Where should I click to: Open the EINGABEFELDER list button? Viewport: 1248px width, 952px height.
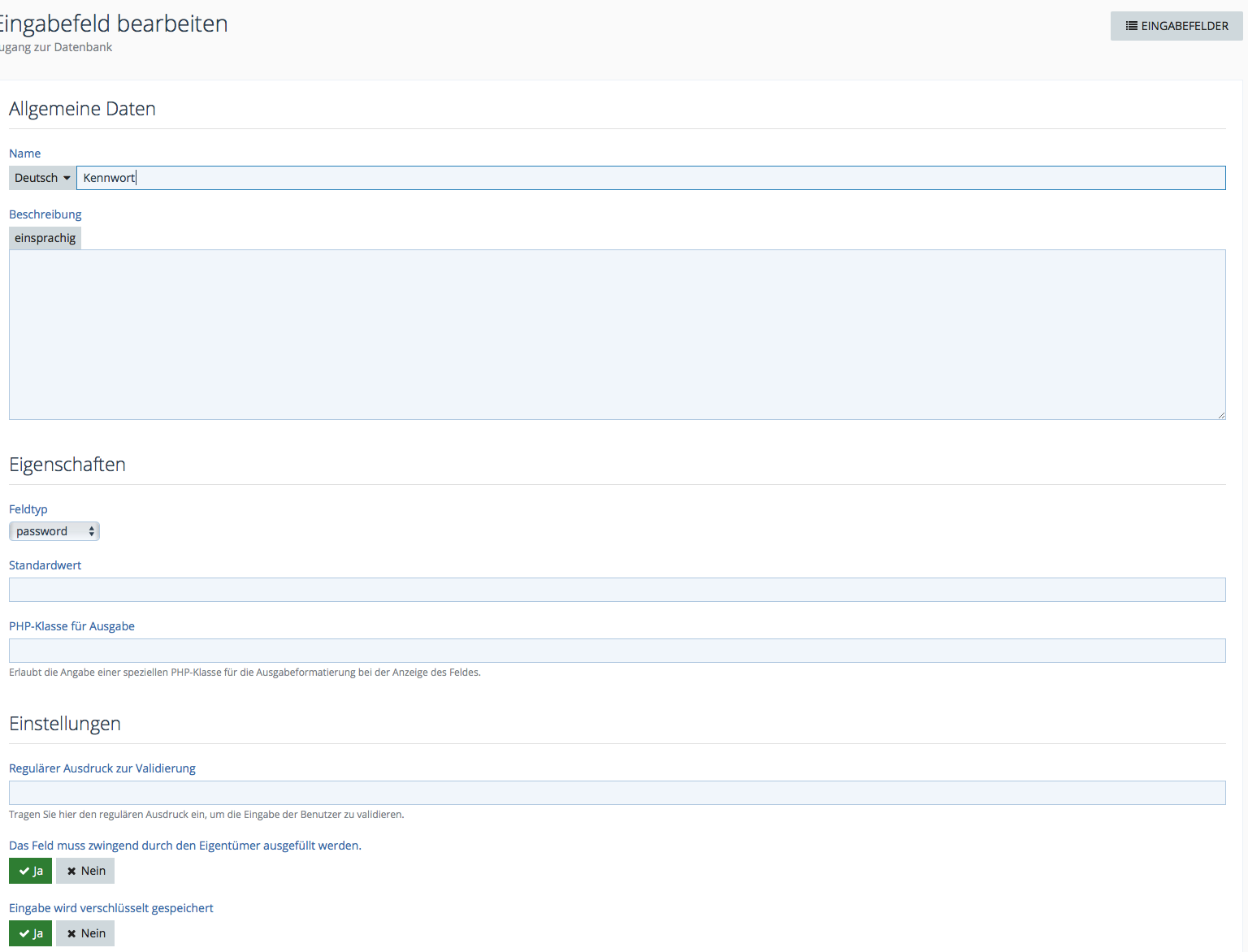(x=1176, y=26)
